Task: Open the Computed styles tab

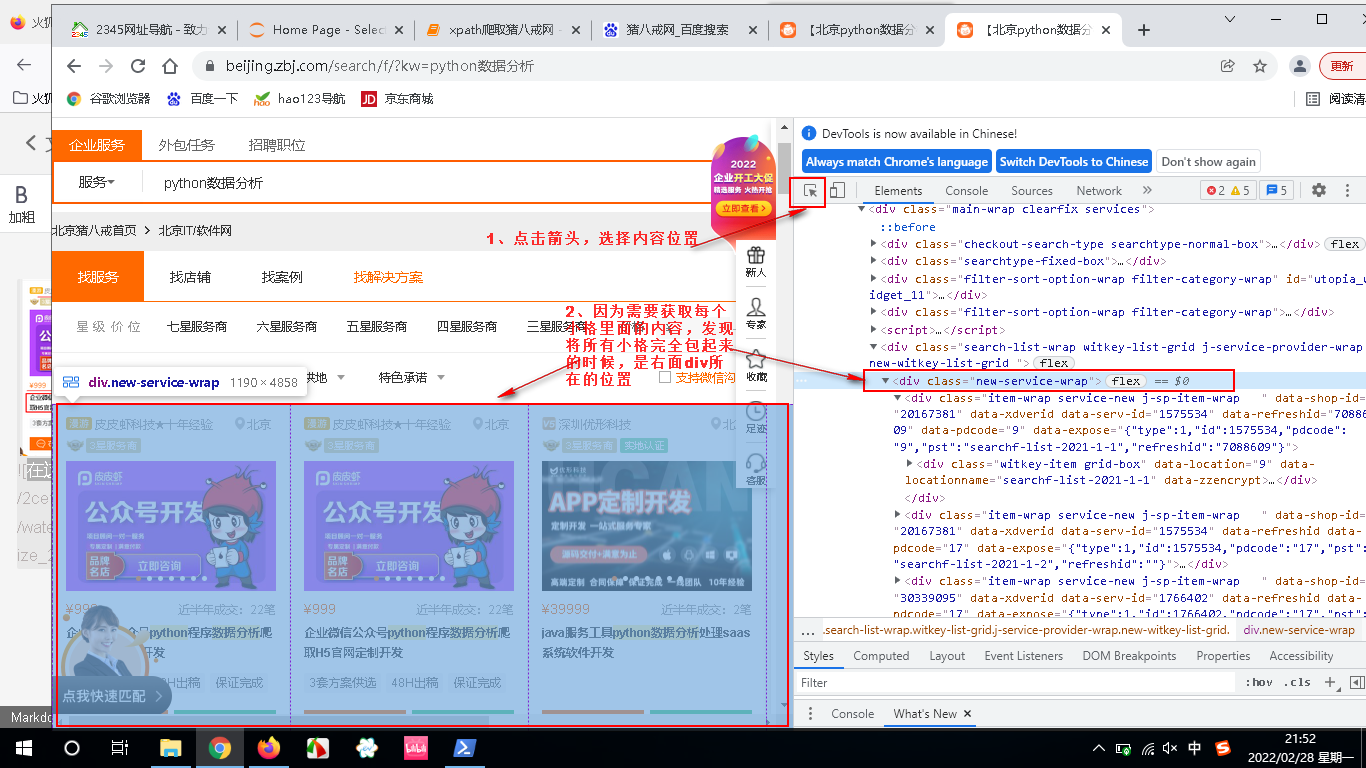Action: tap(881, 656)
